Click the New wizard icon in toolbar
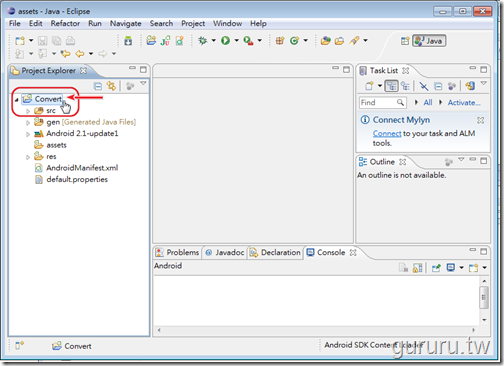 coord(20,41)
